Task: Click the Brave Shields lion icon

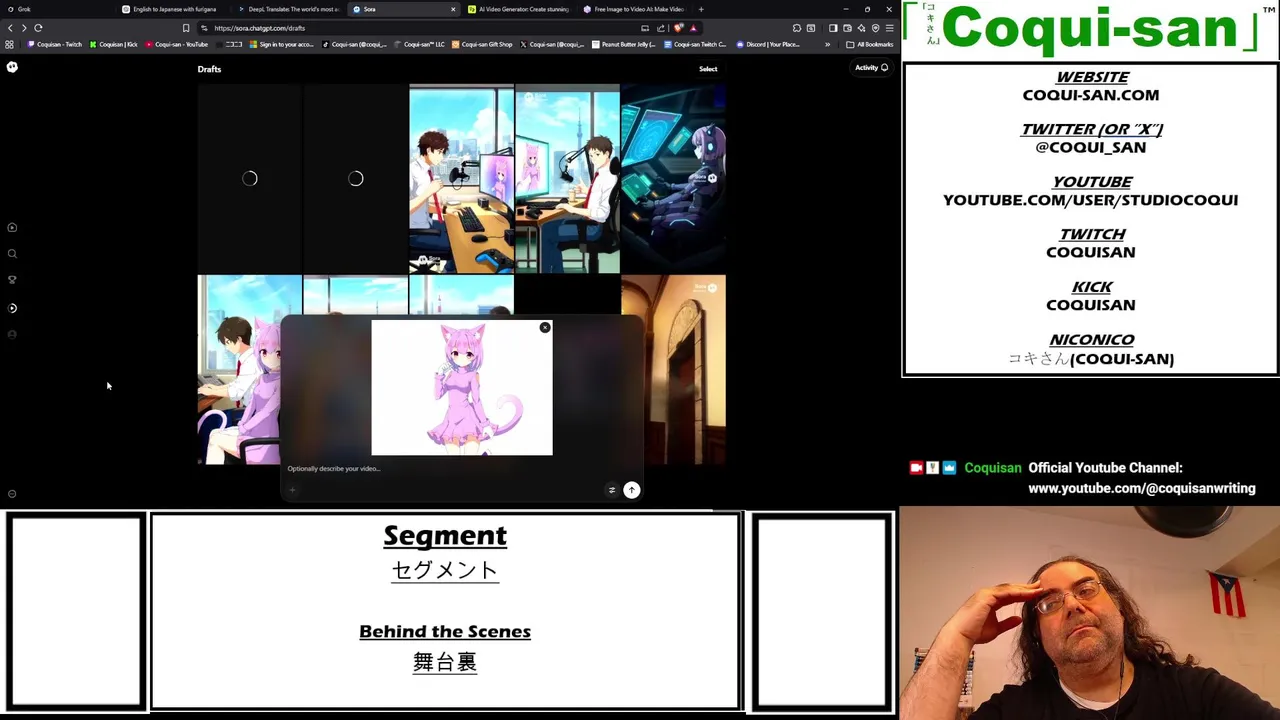Action: [x=679, y=28]
